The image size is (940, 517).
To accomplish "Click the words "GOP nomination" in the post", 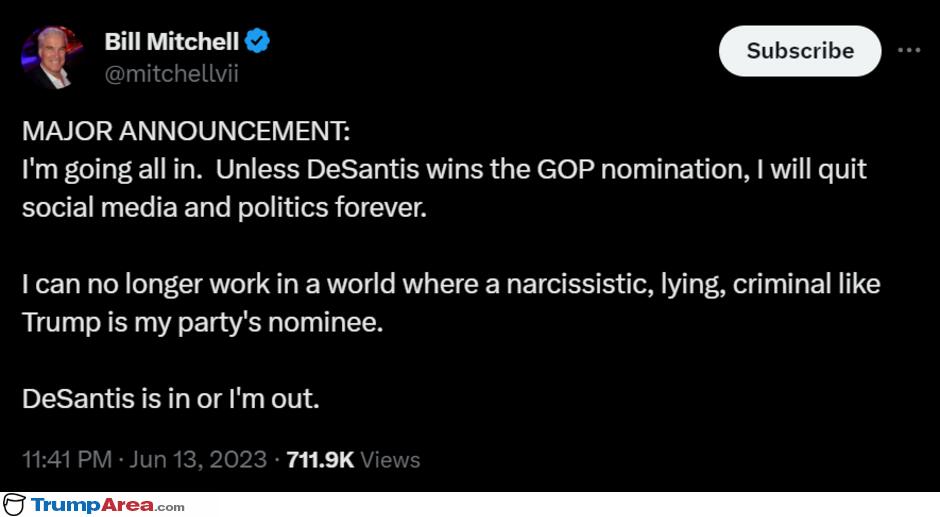I will click(643, 170).
